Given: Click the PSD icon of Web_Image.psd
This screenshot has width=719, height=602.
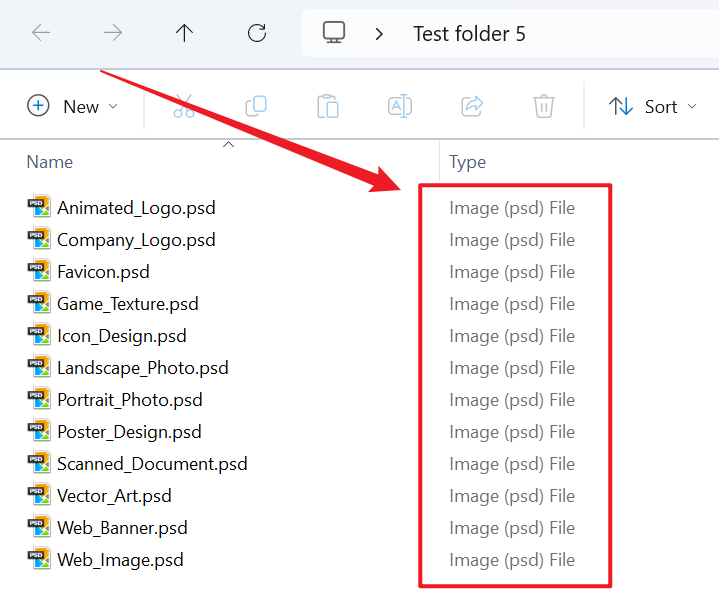Looking at the screenshot, I should coord(39,558).
